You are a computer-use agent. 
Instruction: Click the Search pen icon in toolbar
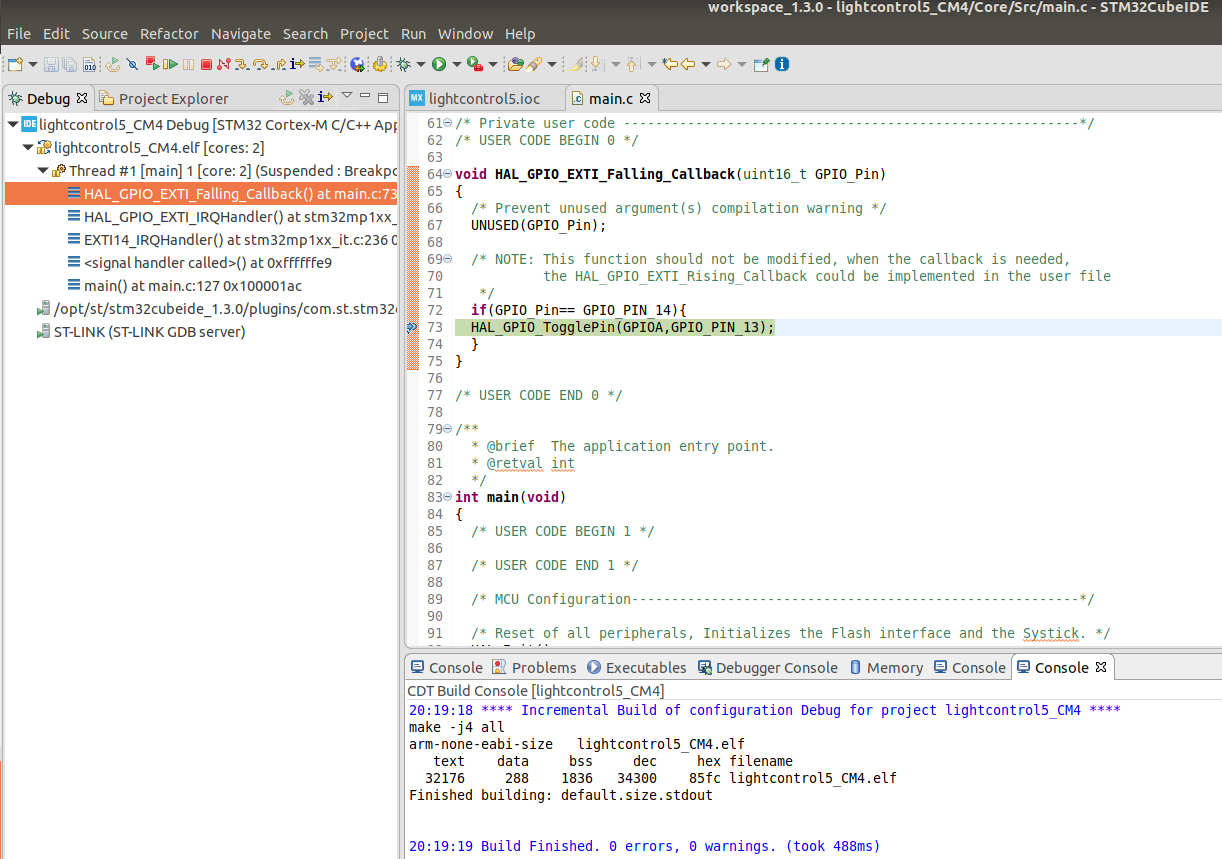pos(534,64)
